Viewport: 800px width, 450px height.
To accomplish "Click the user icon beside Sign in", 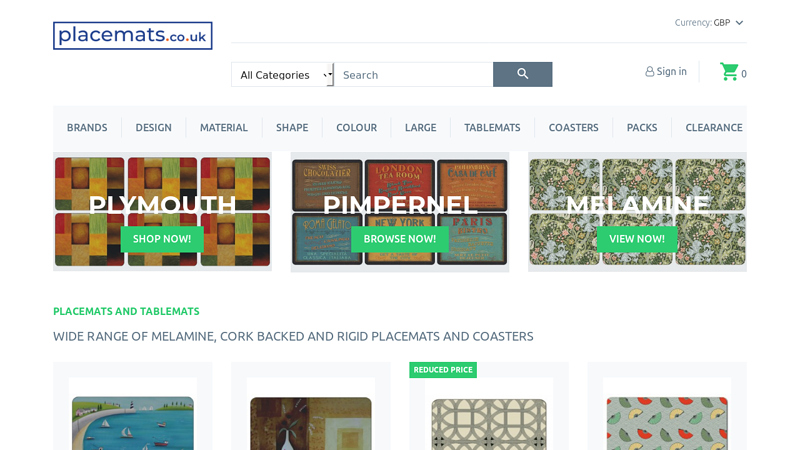I will [x=649, y=71].
